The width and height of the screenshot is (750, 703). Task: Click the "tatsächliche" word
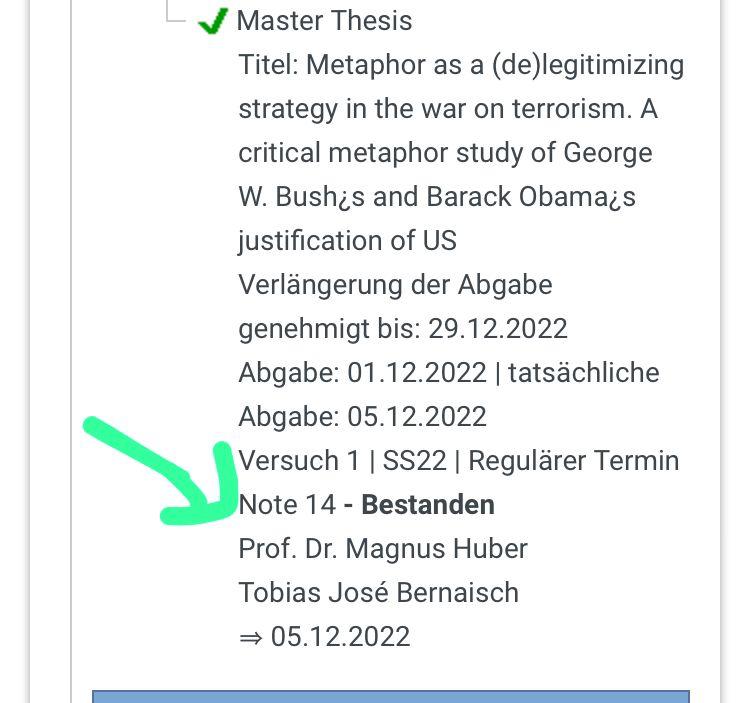pyautogui.click(x=583, y=373)
